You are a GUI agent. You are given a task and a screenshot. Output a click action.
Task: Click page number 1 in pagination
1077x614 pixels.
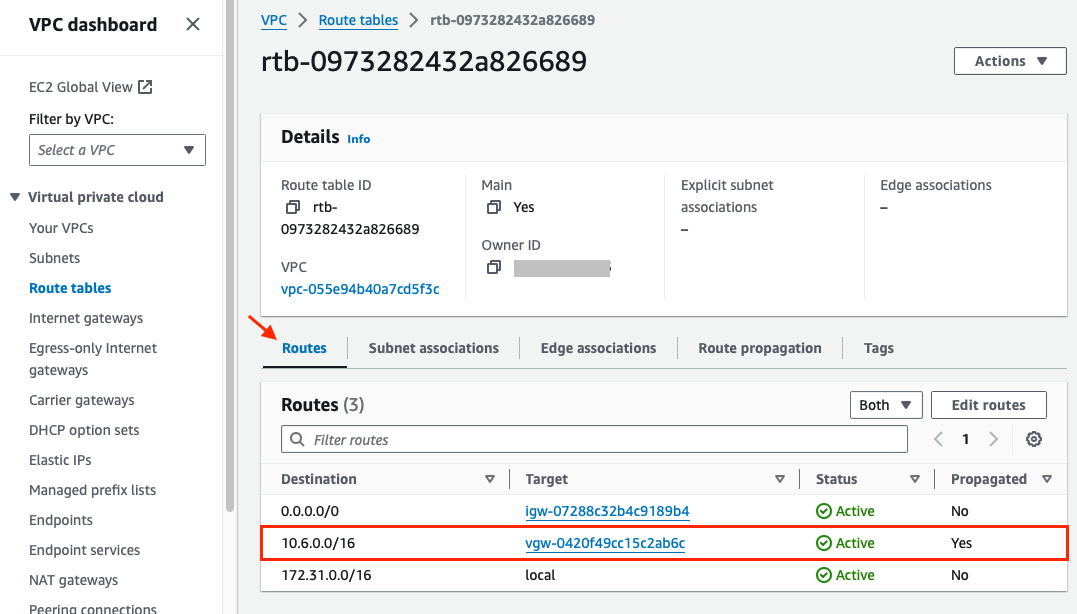click(x=966, y=439)
